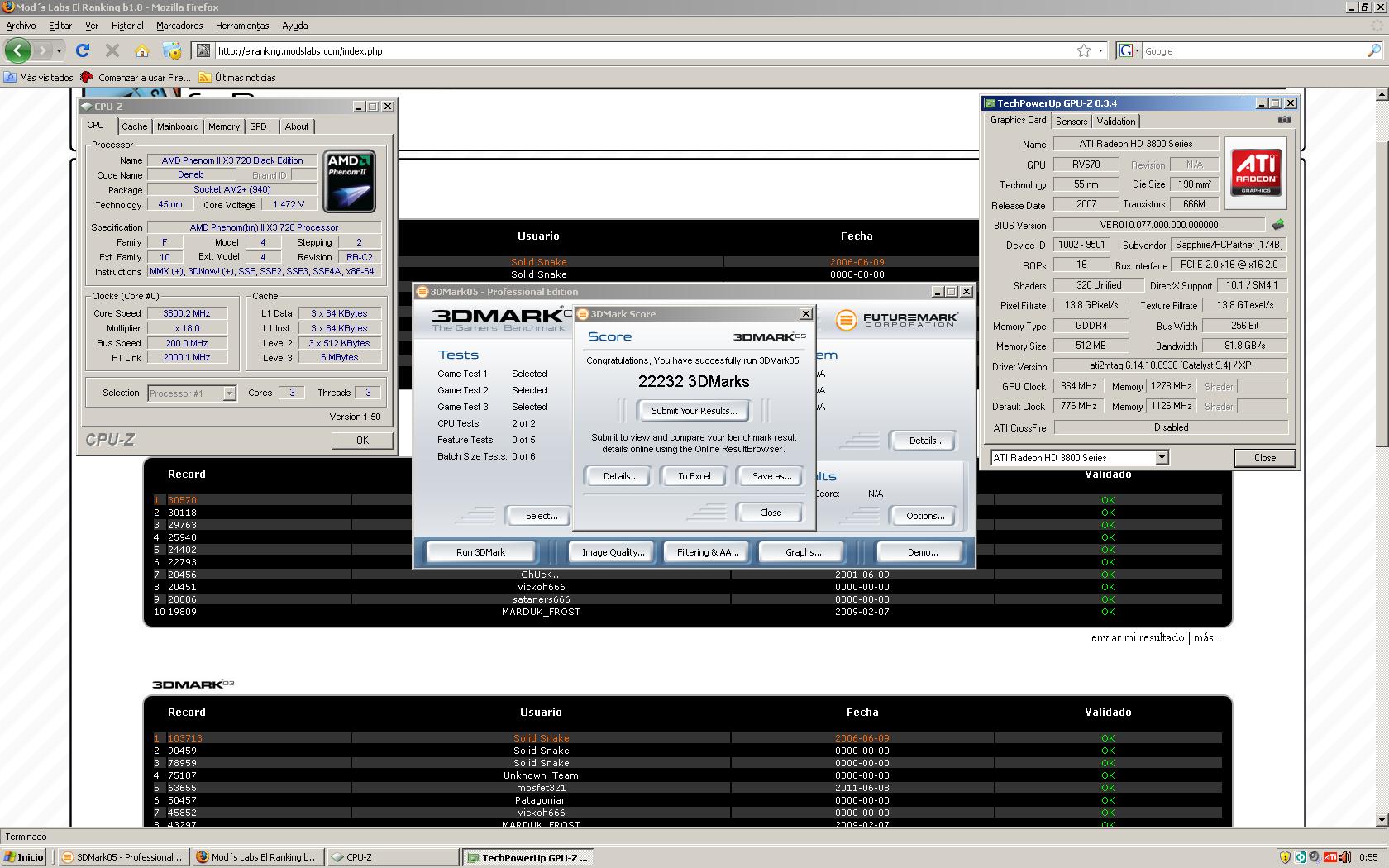This screenshot has width=1389, height=868.
Task: Open GPU-Z graphics card selector dropdown
Action: pos(1162,457)
